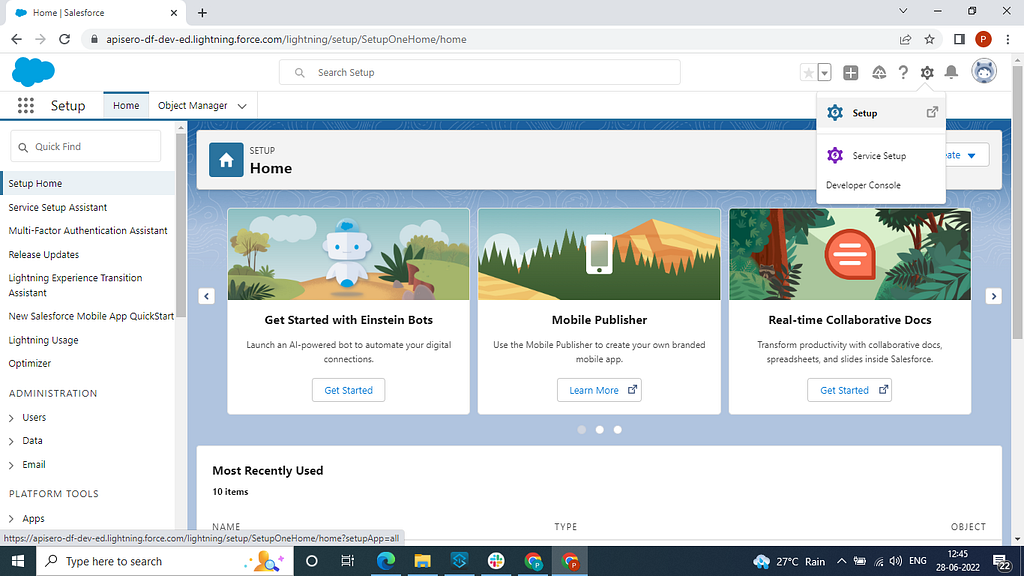Screen dimensions: 1024x576
Task: Click Learn More for Mobile Publisher
Action: click(599, 390)
